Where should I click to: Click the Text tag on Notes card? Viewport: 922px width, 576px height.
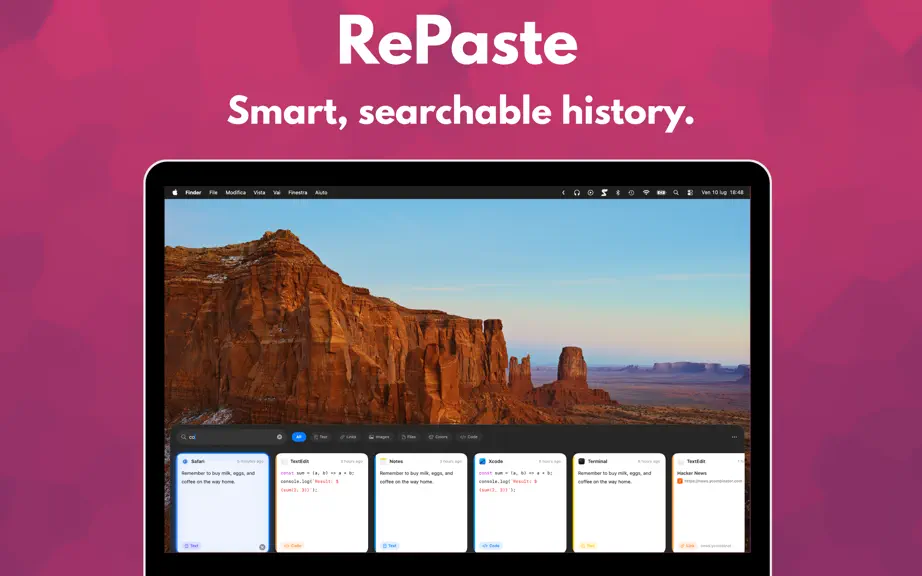[389, 545]
